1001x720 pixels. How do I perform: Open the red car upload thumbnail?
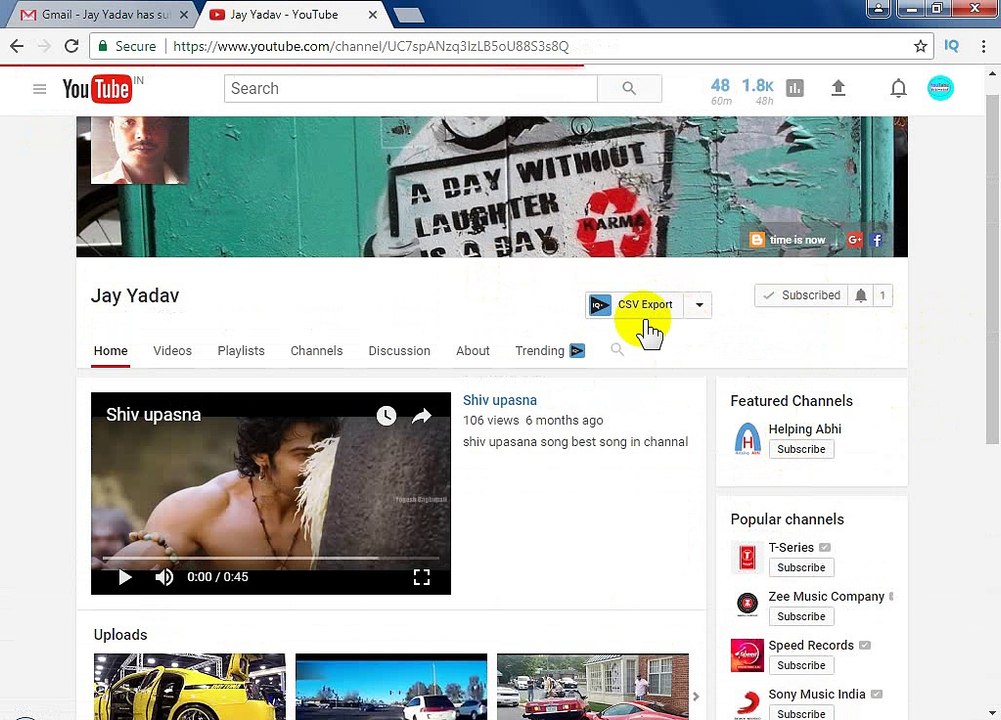[593, 686]
